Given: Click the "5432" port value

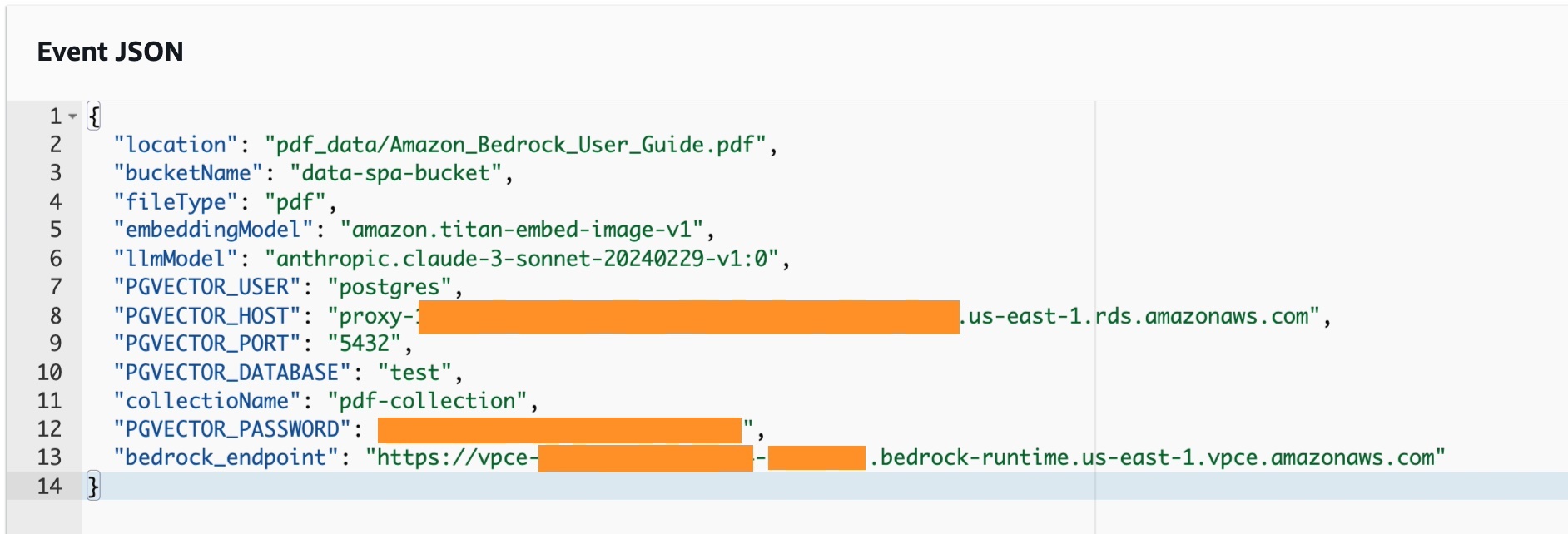Looking at the screenshot, I should (365, 344).
